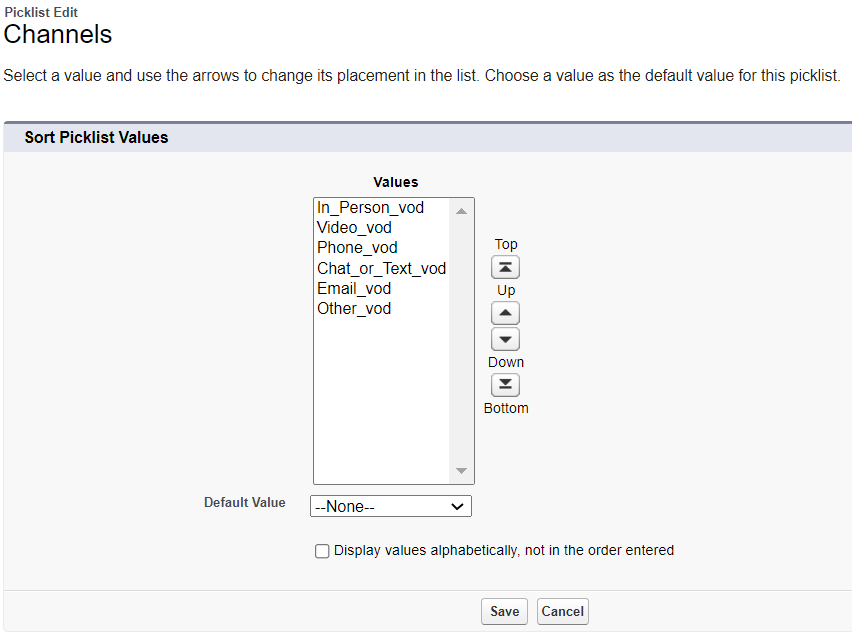This screenshot has height=633, width=852.
Task: Select the Chat_or_Text_vod value
Action: pyautogui.click(x=381, y=268)
